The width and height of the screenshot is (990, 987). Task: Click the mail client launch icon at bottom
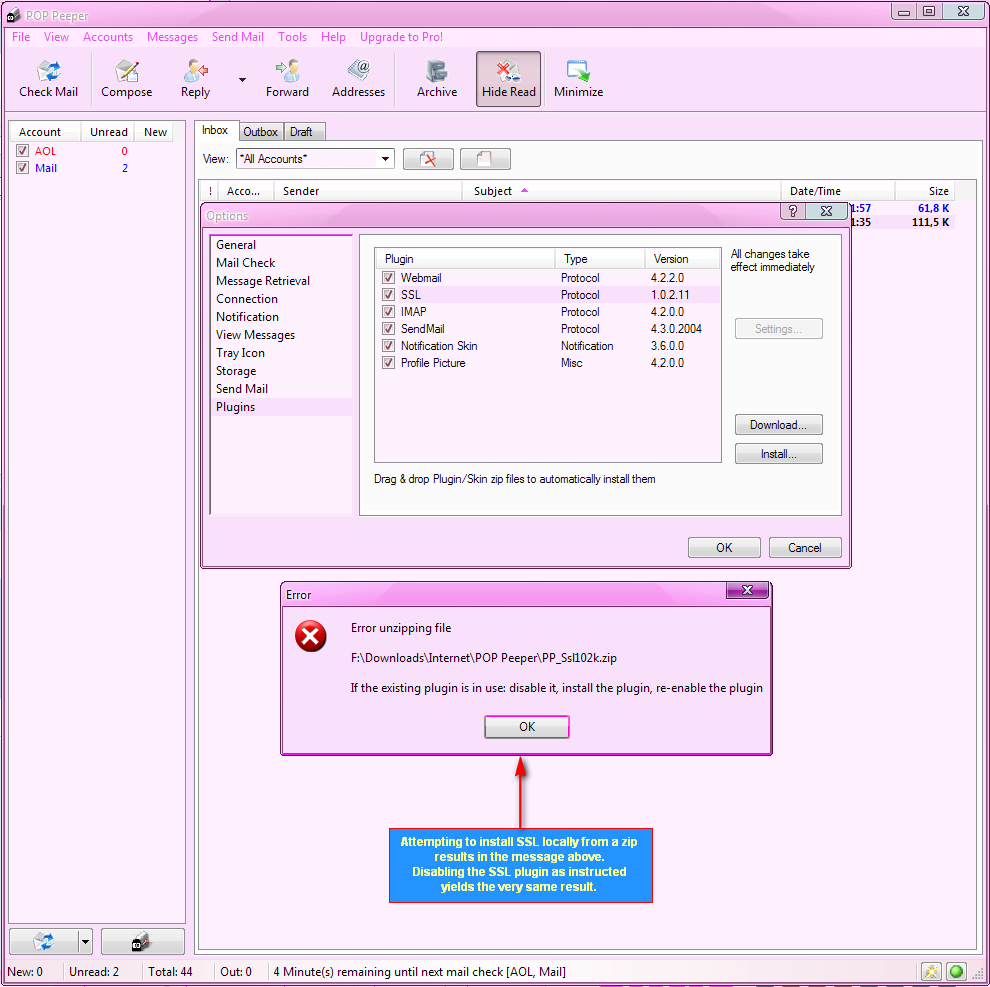pos(143,942)
